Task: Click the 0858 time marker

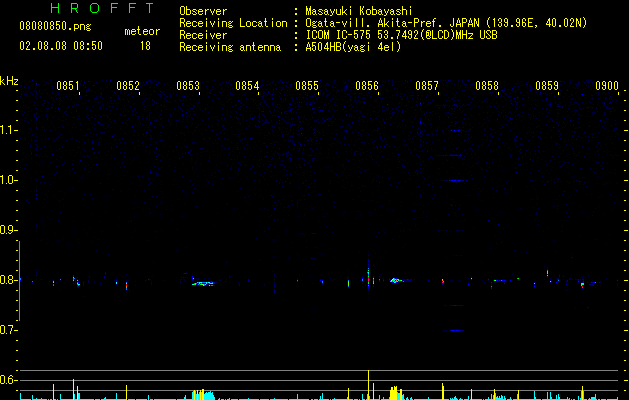Action: tap(487, 86)
